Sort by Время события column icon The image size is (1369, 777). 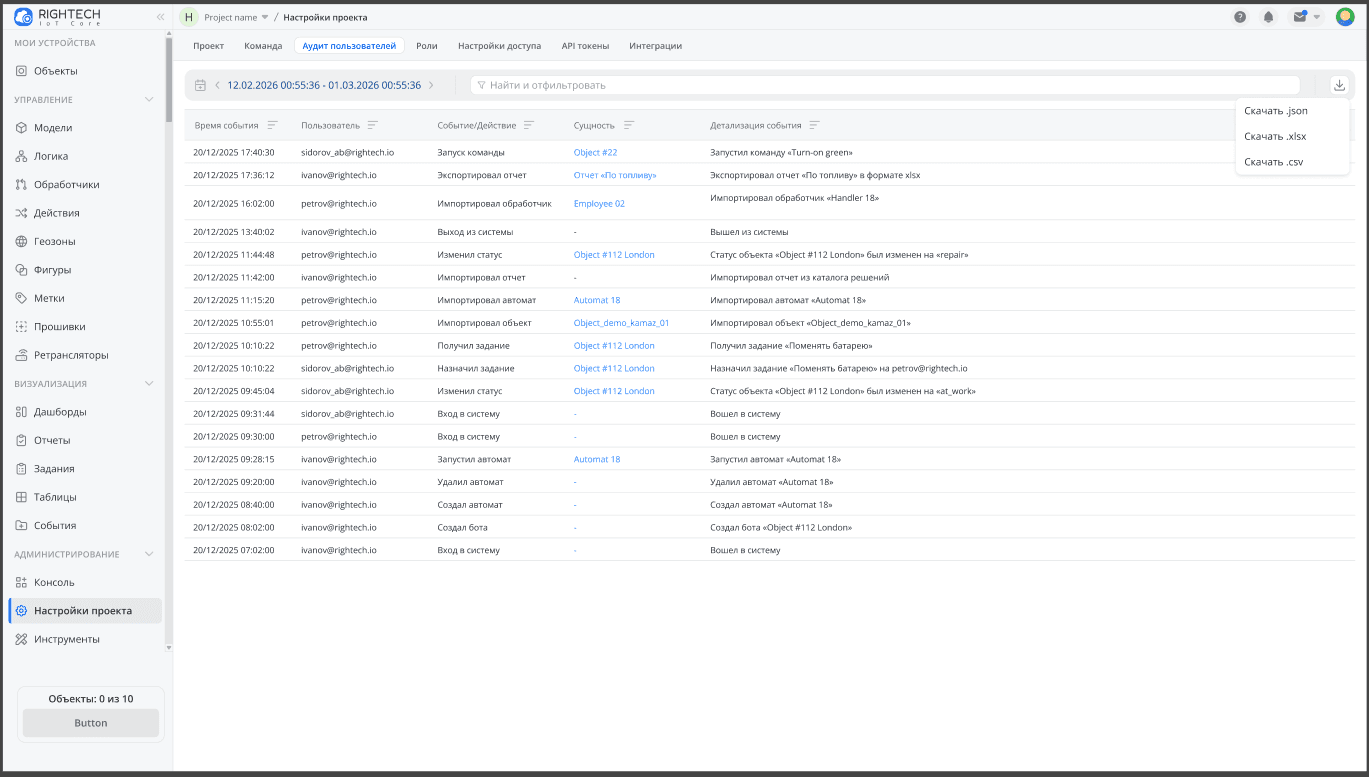click(271, 125)
